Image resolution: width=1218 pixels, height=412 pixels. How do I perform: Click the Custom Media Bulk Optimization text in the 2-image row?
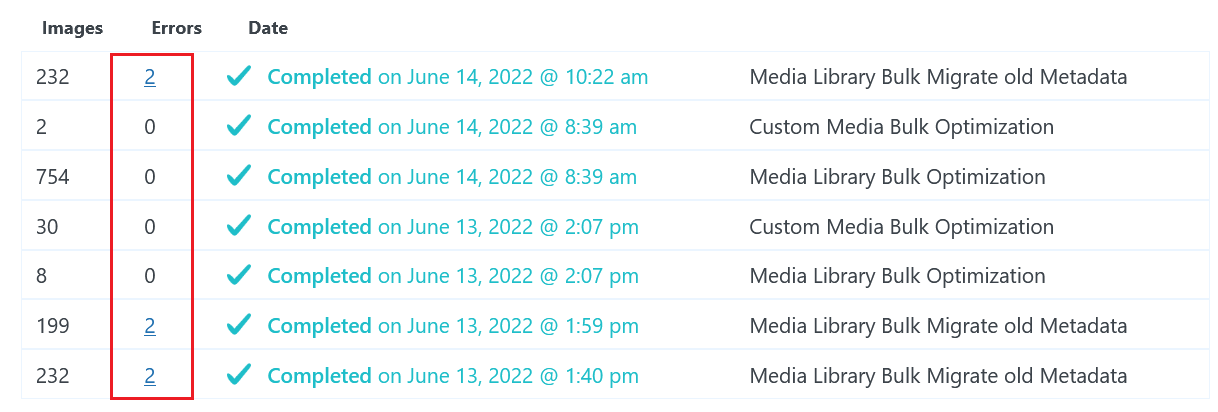click(x=901, y=127)
